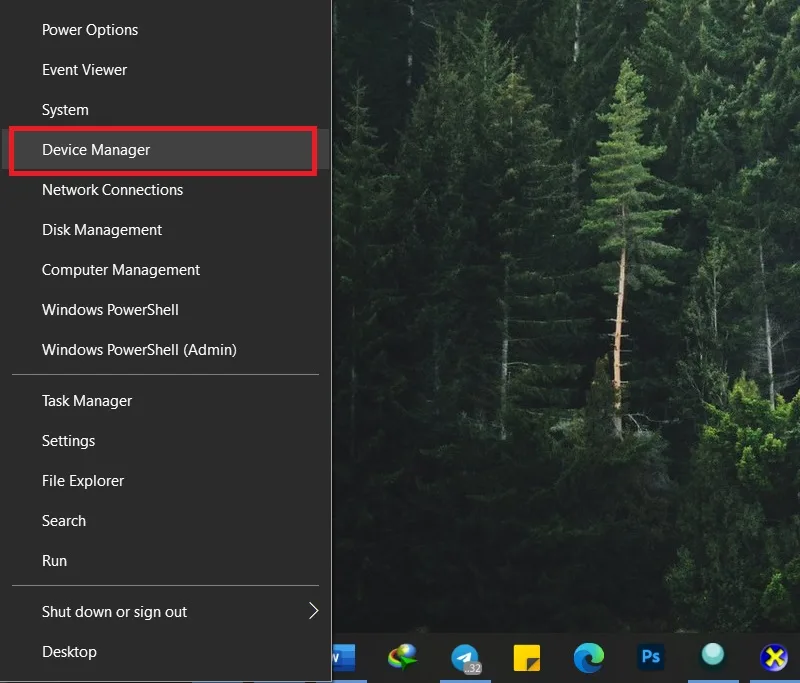The height and width of the screenshot is (683, 800).
Task: Launch Device Manager
Action: point(166,150)
